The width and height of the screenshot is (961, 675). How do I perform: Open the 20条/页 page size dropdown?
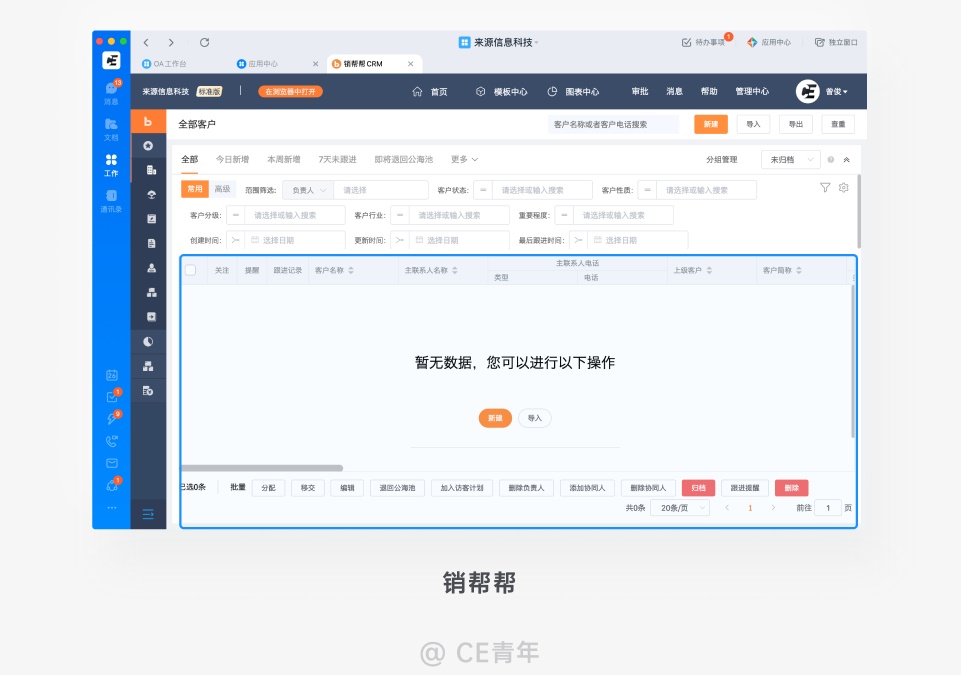point(680,508)
